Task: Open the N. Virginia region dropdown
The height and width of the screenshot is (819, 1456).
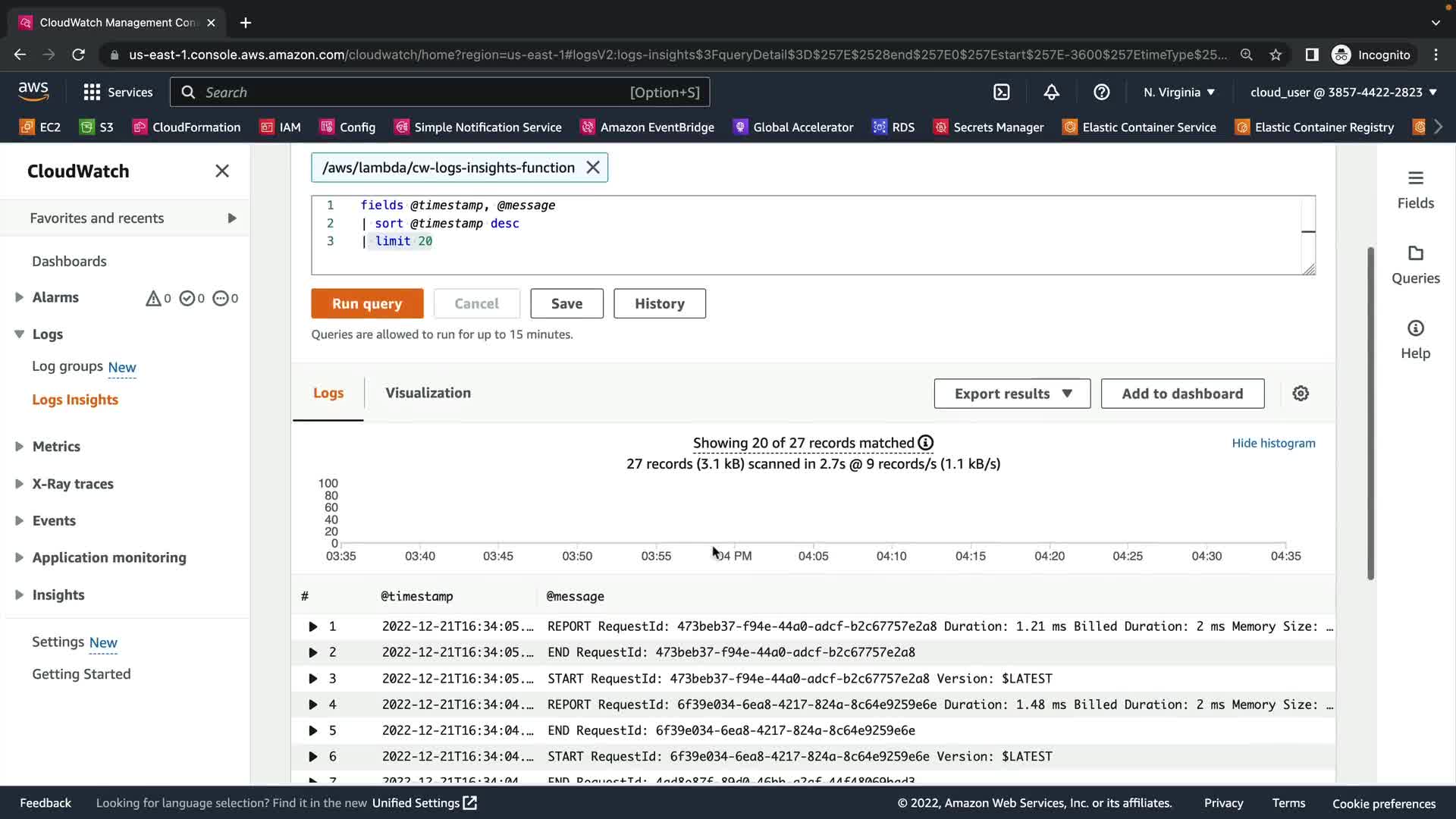Action: pyautogui.click(x=1178, y=93)
